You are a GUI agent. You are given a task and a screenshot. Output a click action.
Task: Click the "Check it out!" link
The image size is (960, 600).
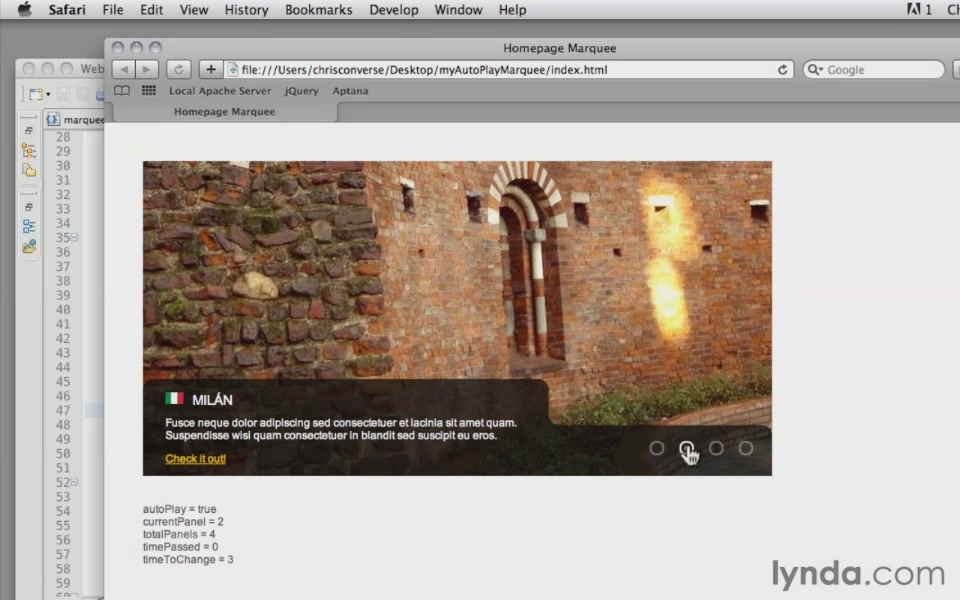pos(195,459)
